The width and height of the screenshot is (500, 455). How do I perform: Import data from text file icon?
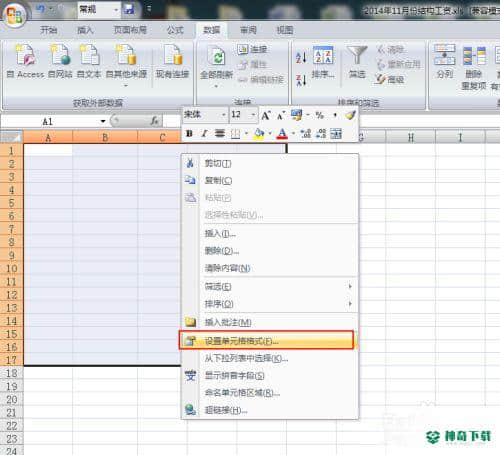[x=89, y=55]
